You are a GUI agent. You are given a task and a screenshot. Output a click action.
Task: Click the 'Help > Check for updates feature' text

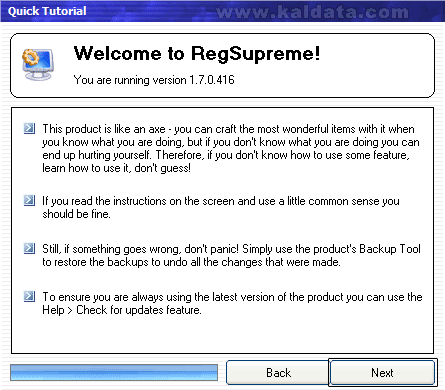pos(122,310)
